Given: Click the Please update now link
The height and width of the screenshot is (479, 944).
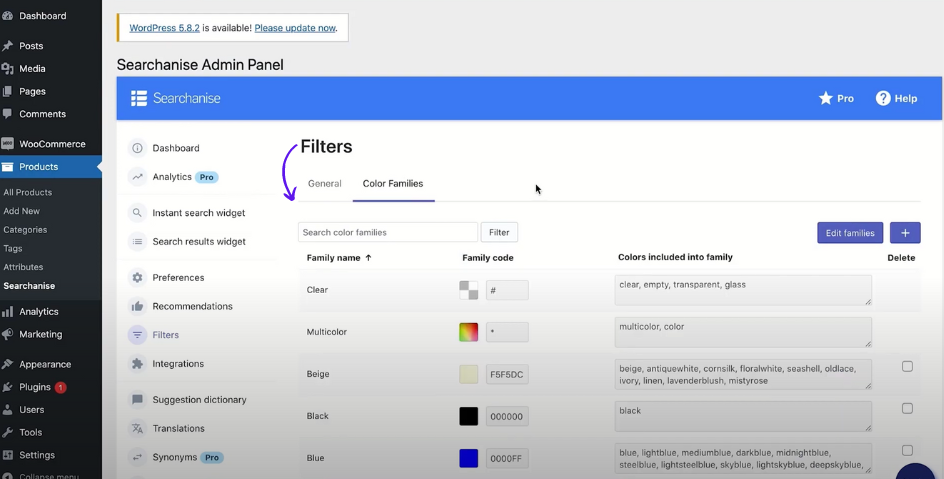Looking at the screenshot, I should [x=295, y=28].
